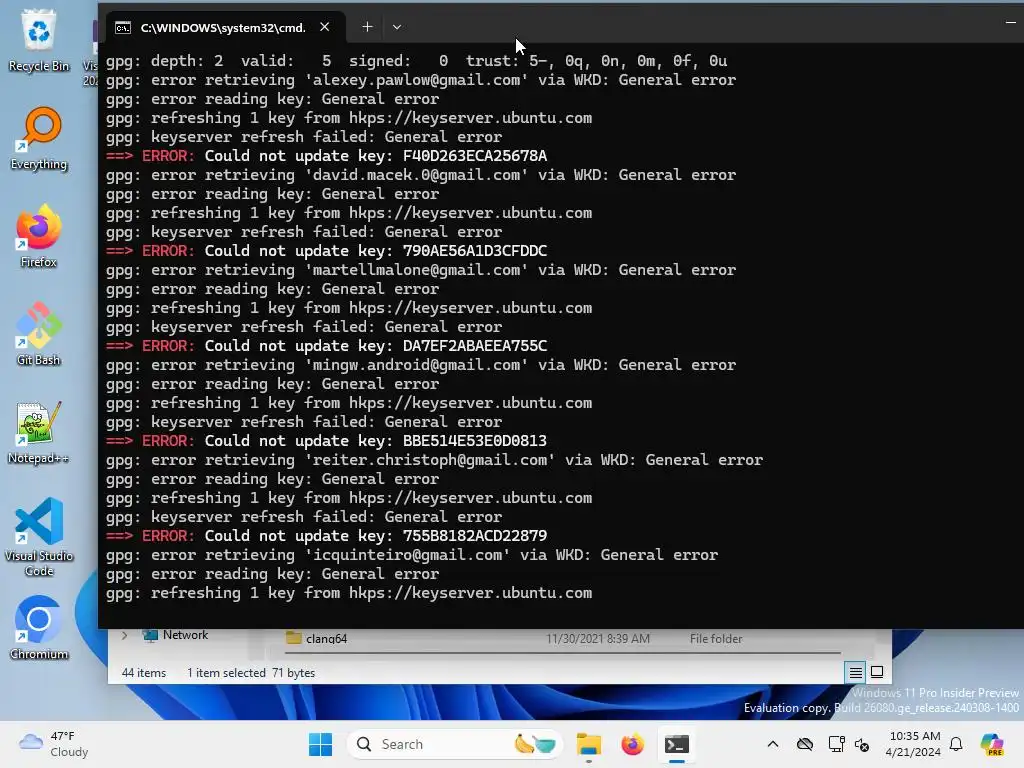
Task: Open a new terminal tab with plus
Action: pyautogui.click(x=367, y=27)
